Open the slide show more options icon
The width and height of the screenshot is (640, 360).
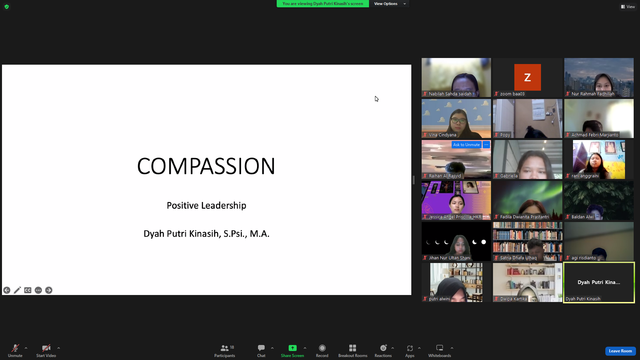(x=38, y=290)
